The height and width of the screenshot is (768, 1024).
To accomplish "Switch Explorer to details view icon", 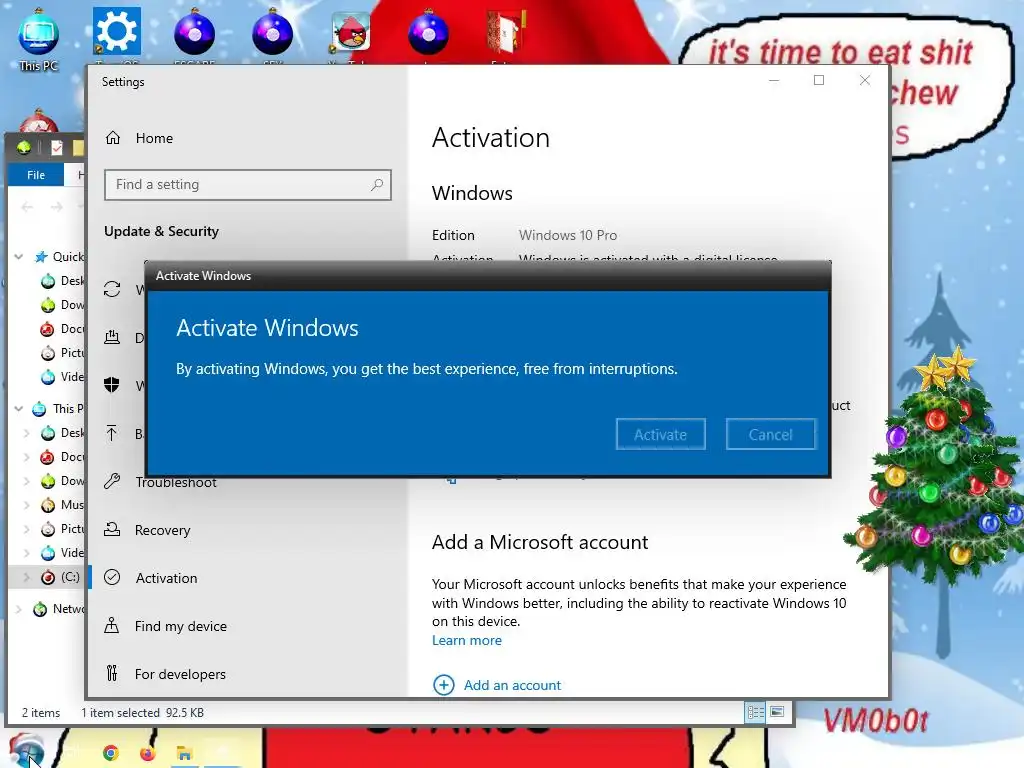I will (x=756, y=712).
